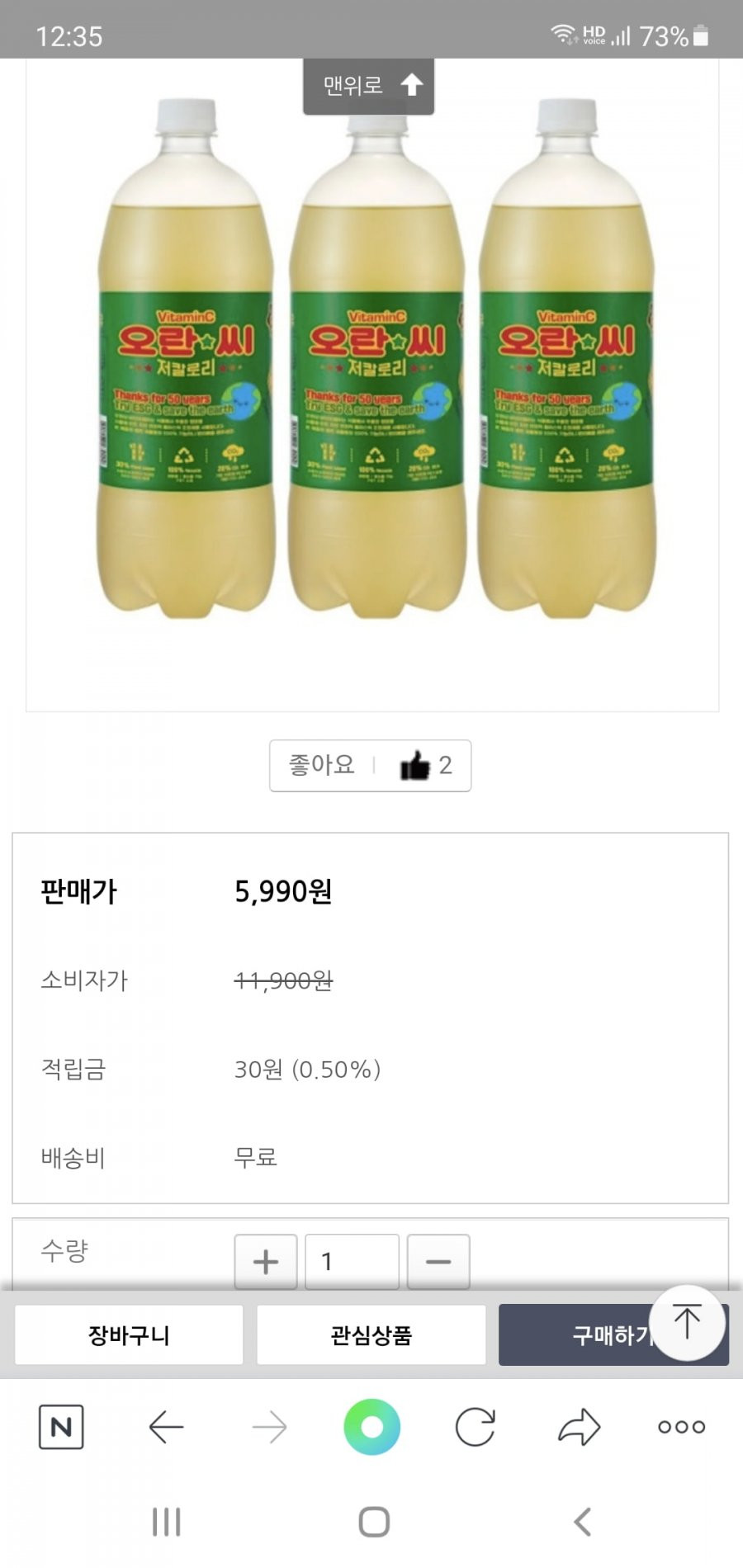743x1568 pixels.
Task: Go back with browser back arrow
Action: click(165, 1427)
